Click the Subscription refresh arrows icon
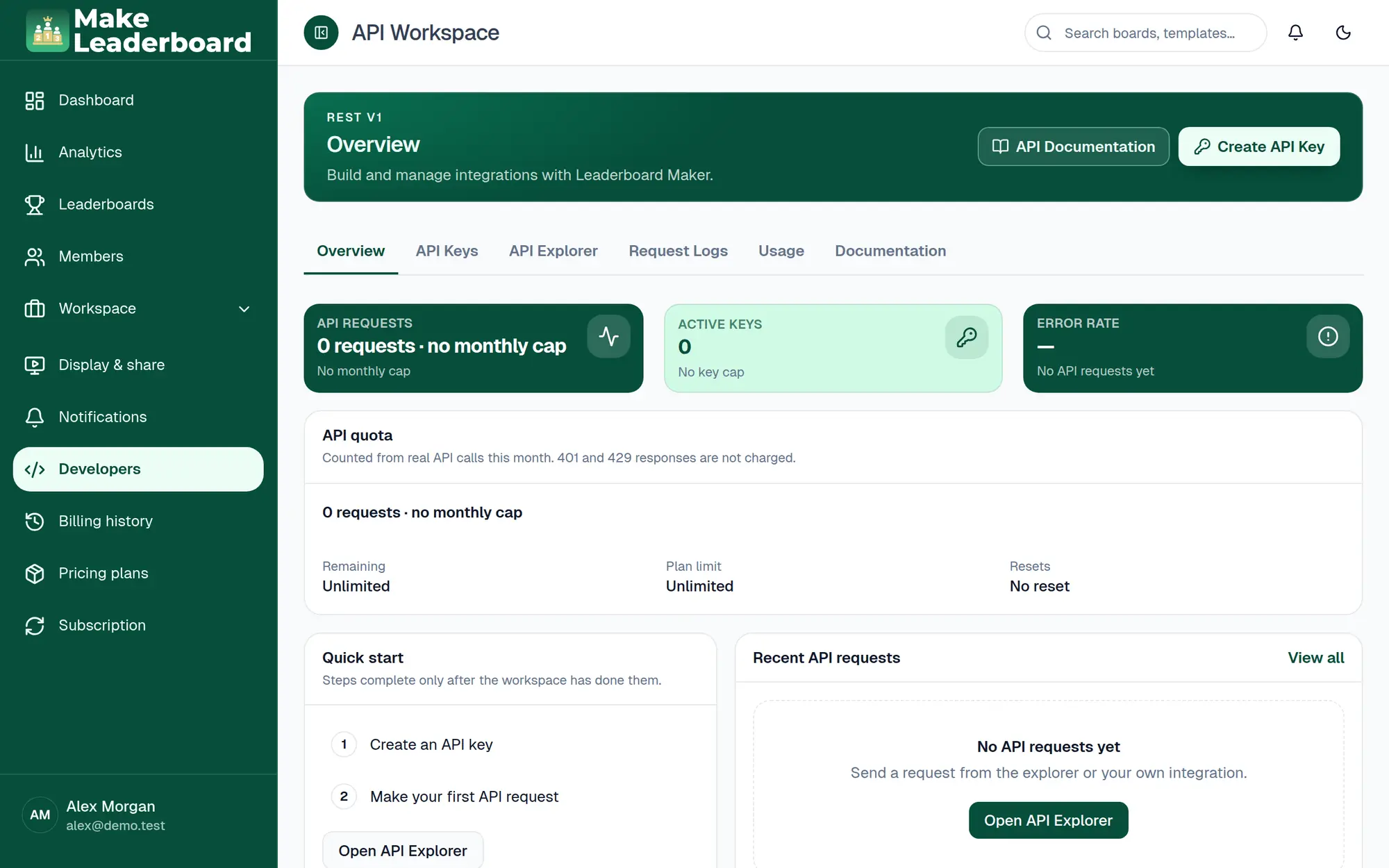1389x868 pixels. click(x=35, y=626)
